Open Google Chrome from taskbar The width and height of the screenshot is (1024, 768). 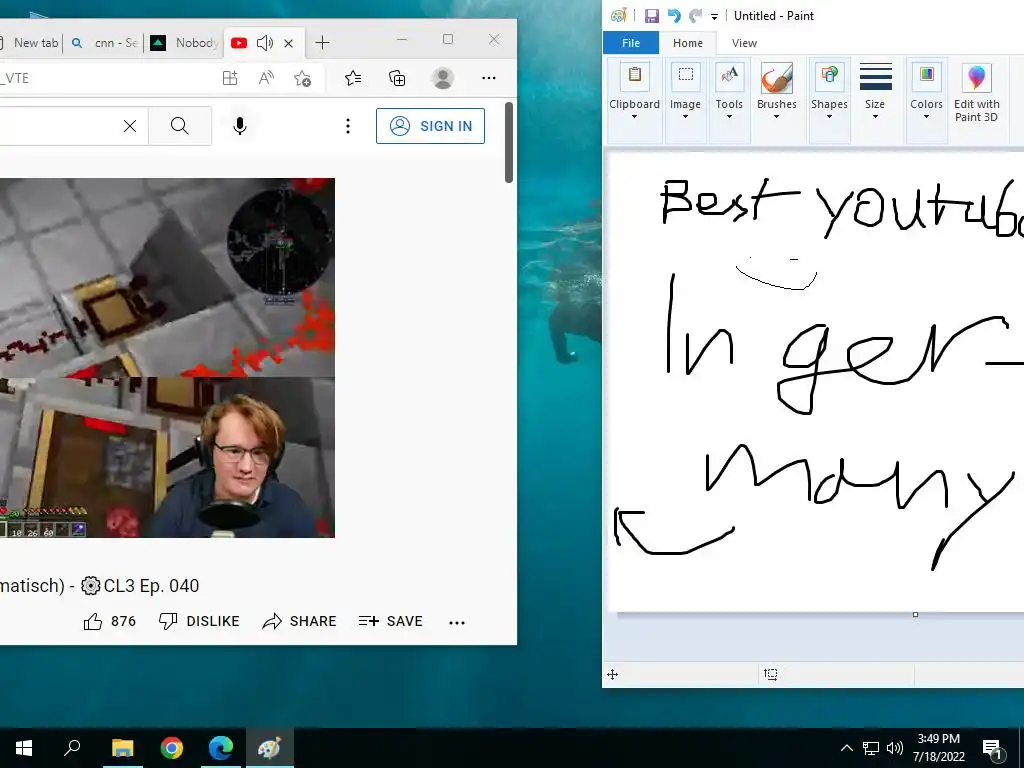tap(172, 748)
